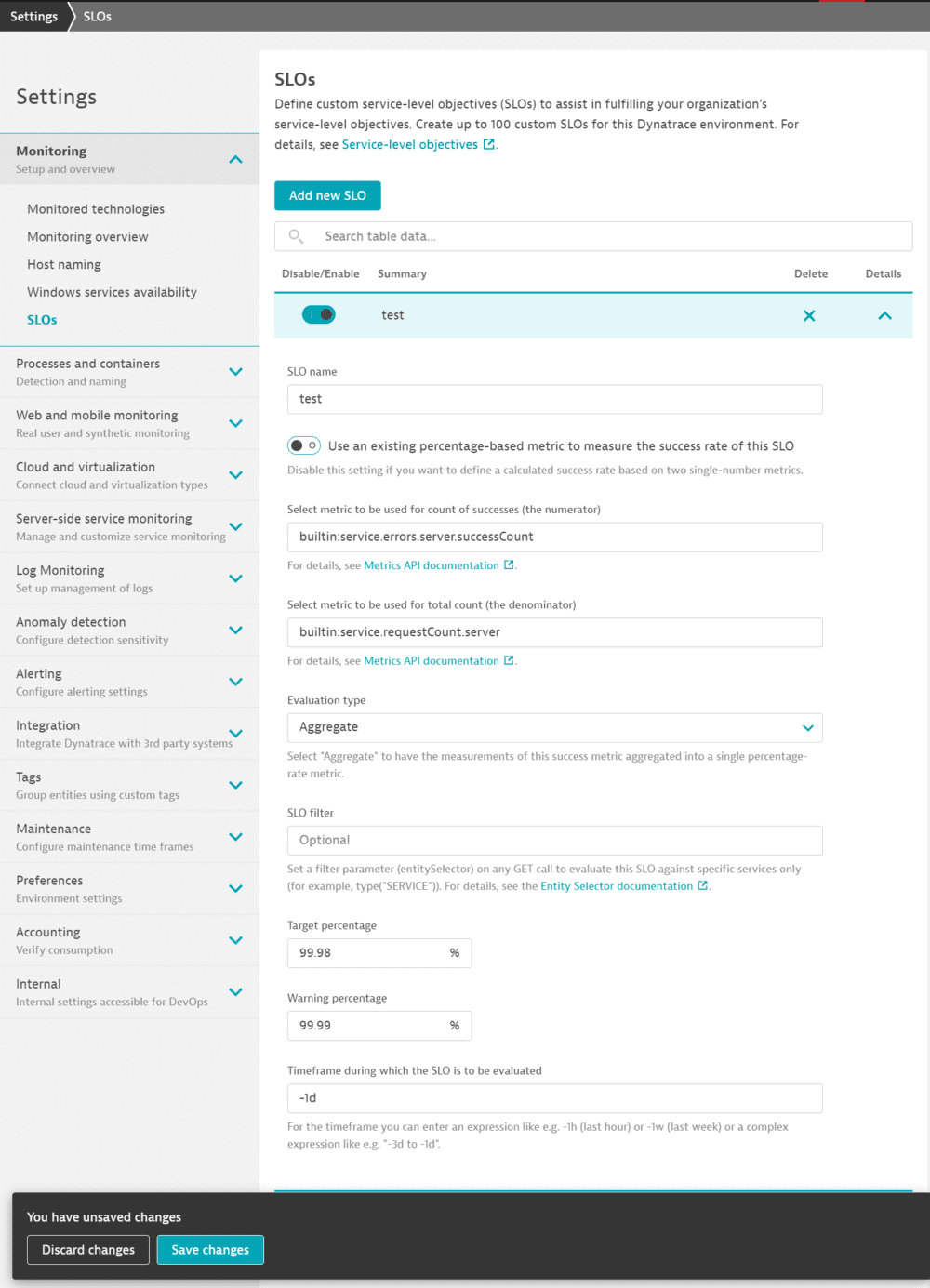The width and height of the screenshot is (930, 1288).
Task: Open the Service-level objectives link
Action: pyautogui.click(x=410, y=143)
